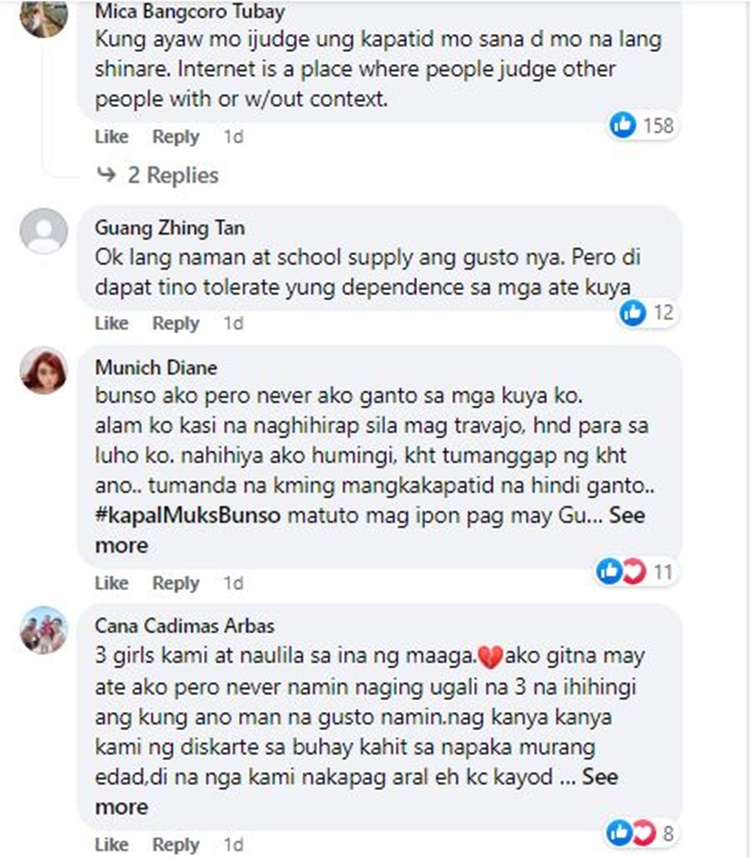Reply to Guang Zhing Tan's comment
Image resolution: width=750 pixels, height=858 pixels.
pos(176,323)
